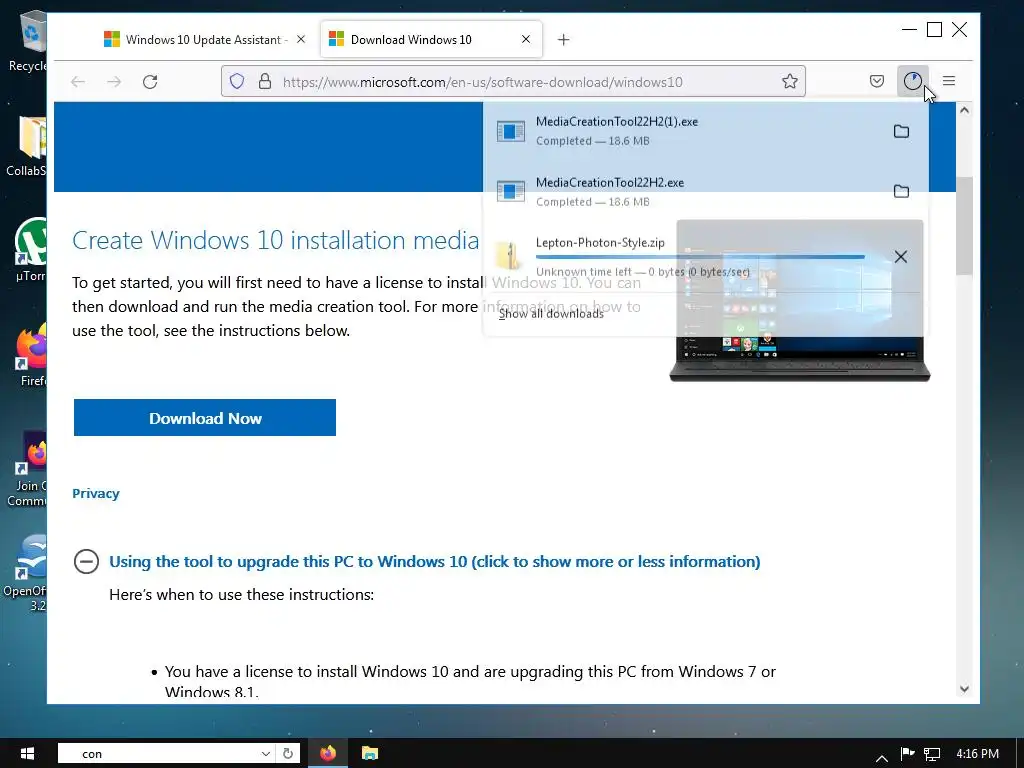Select the CollabS folder desktop icon
Screen dimensions: 1024x768
(27, 146)
